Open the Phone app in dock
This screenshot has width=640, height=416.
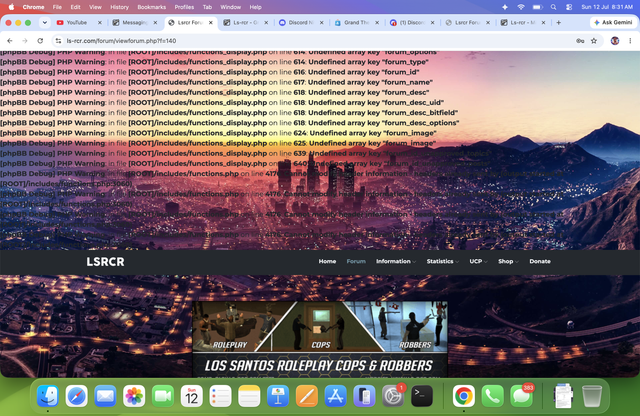click(x=492, y=396)
